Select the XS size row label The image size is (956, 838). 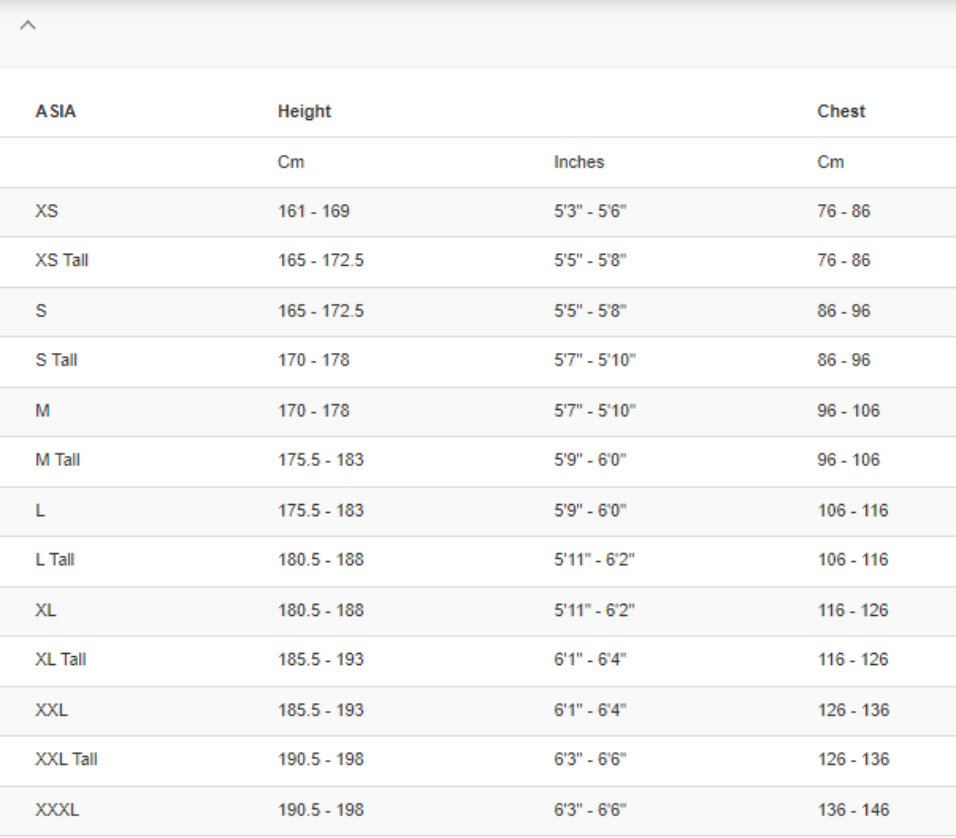pos(46,211)
